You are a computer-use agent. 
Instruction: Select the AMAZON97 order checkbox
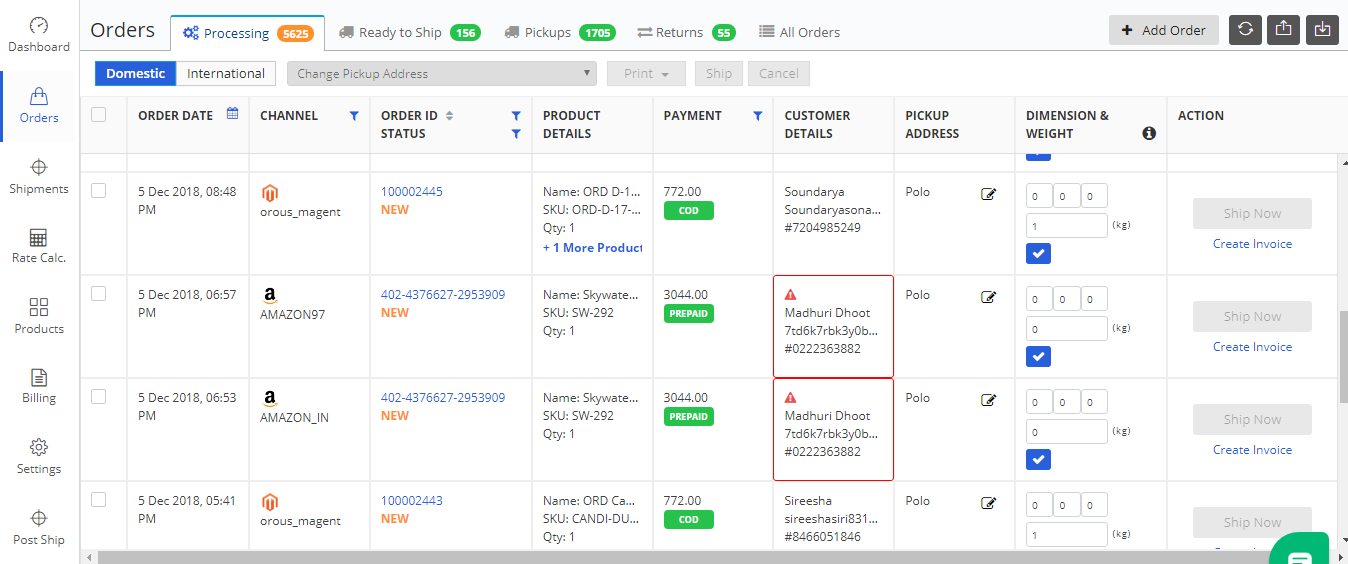pos(98,293)
